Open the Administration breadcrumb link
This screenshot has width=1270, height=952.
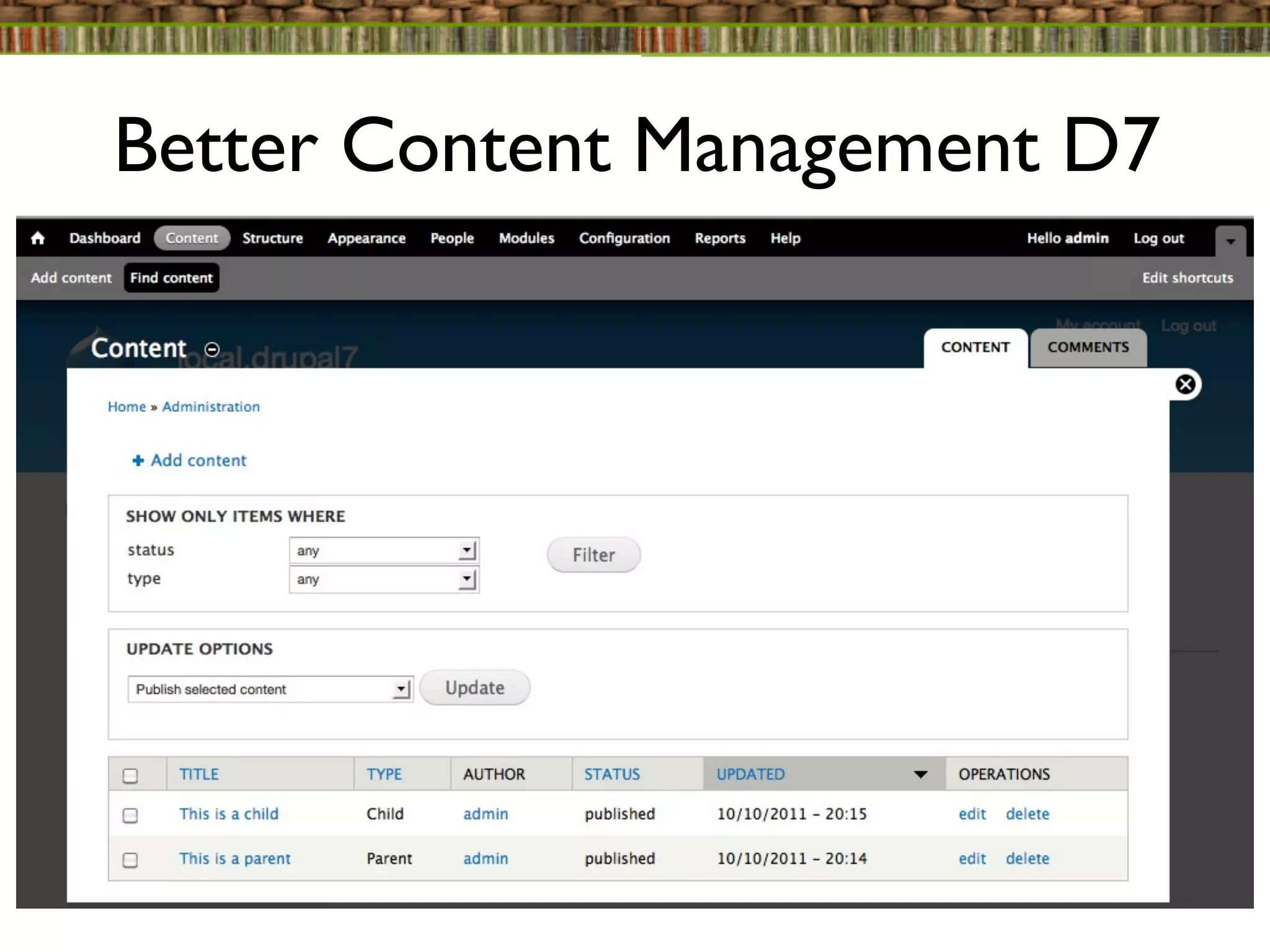211,407
